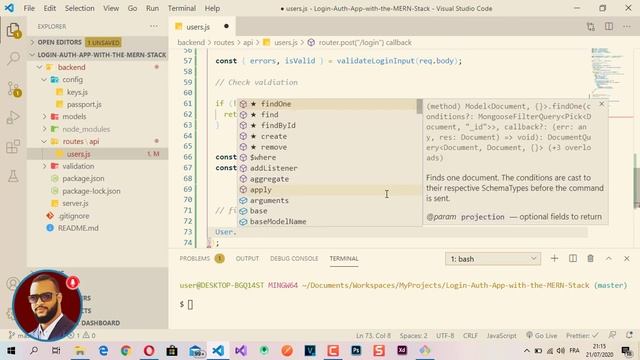The height and width of the screenshot is (360, 640).
Task: Maximize the panel size chevron
Action: point(609,258)
